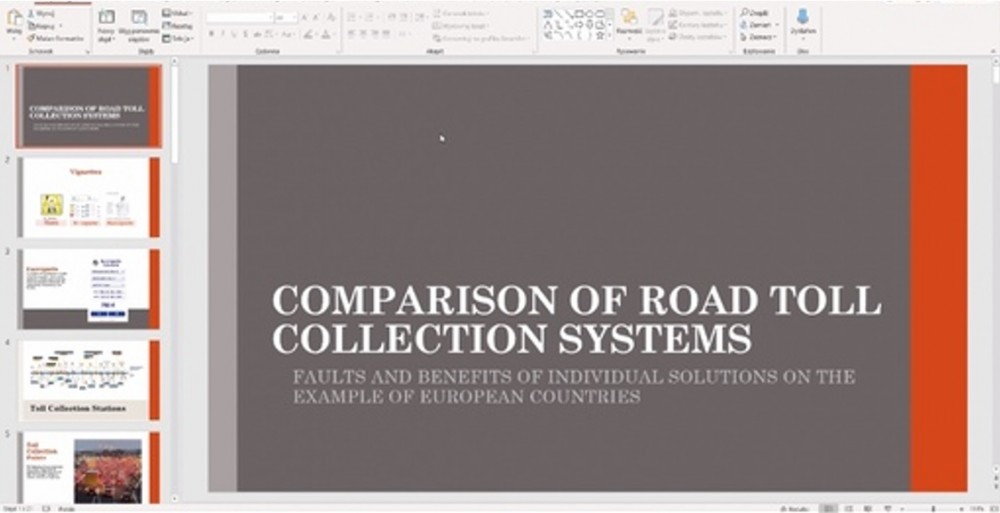Start dictation with the Dyktuj microphone icon
Screen dimensions: 1000x513
point(802,18)
